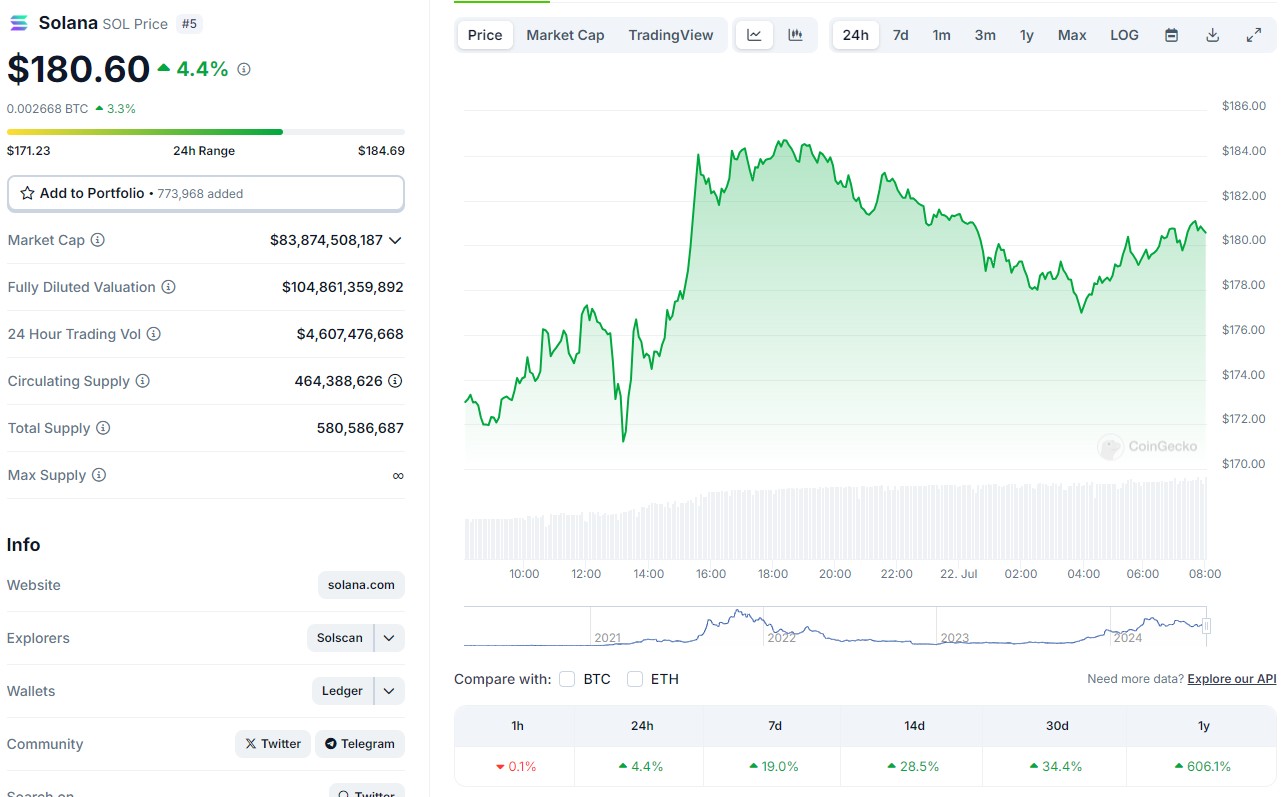Click the $180.60 price text
1287x797 pixels.
click(x=78, y=69)
